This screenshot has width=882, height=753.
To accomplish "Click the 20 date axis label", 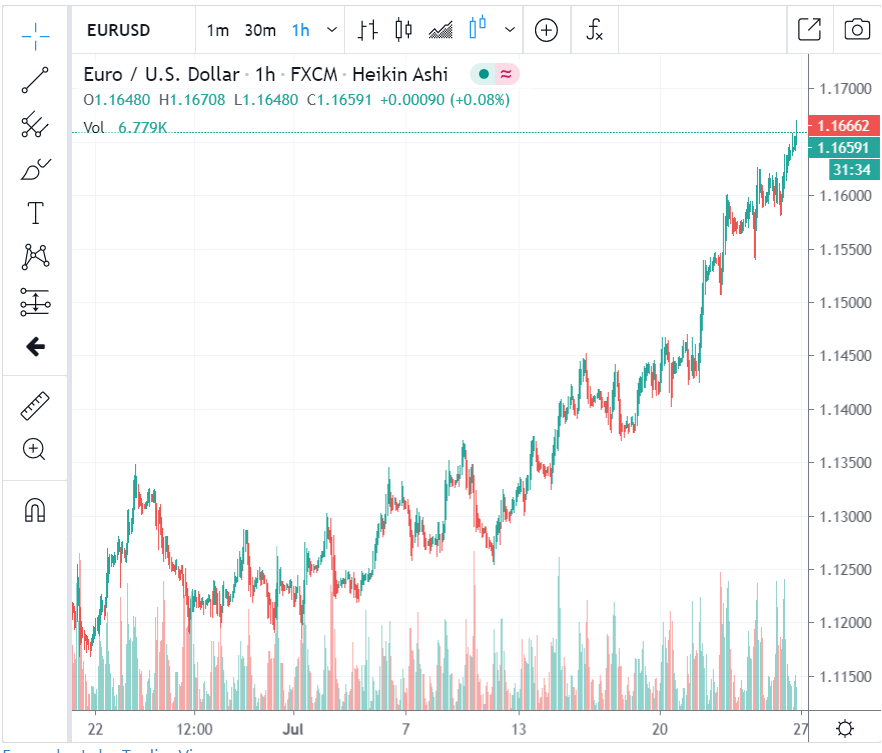I will (x=660, y=729).
